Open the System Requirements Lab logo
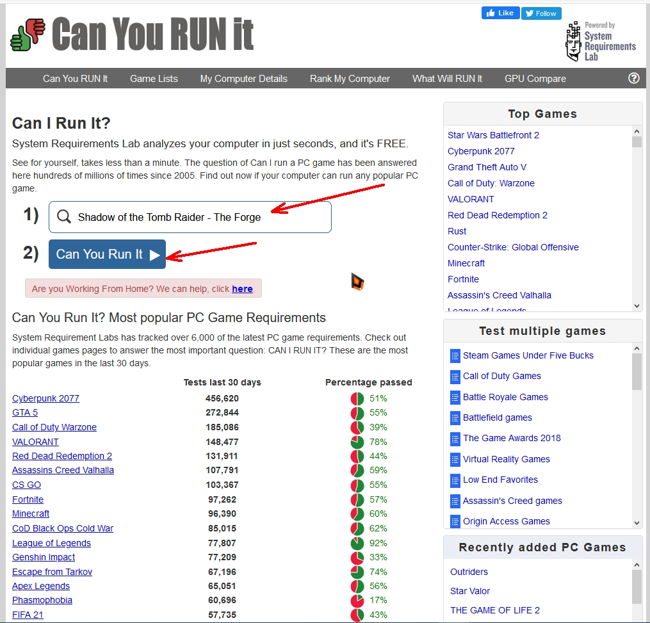Screen dimensions: 650x623 [600, 41]
